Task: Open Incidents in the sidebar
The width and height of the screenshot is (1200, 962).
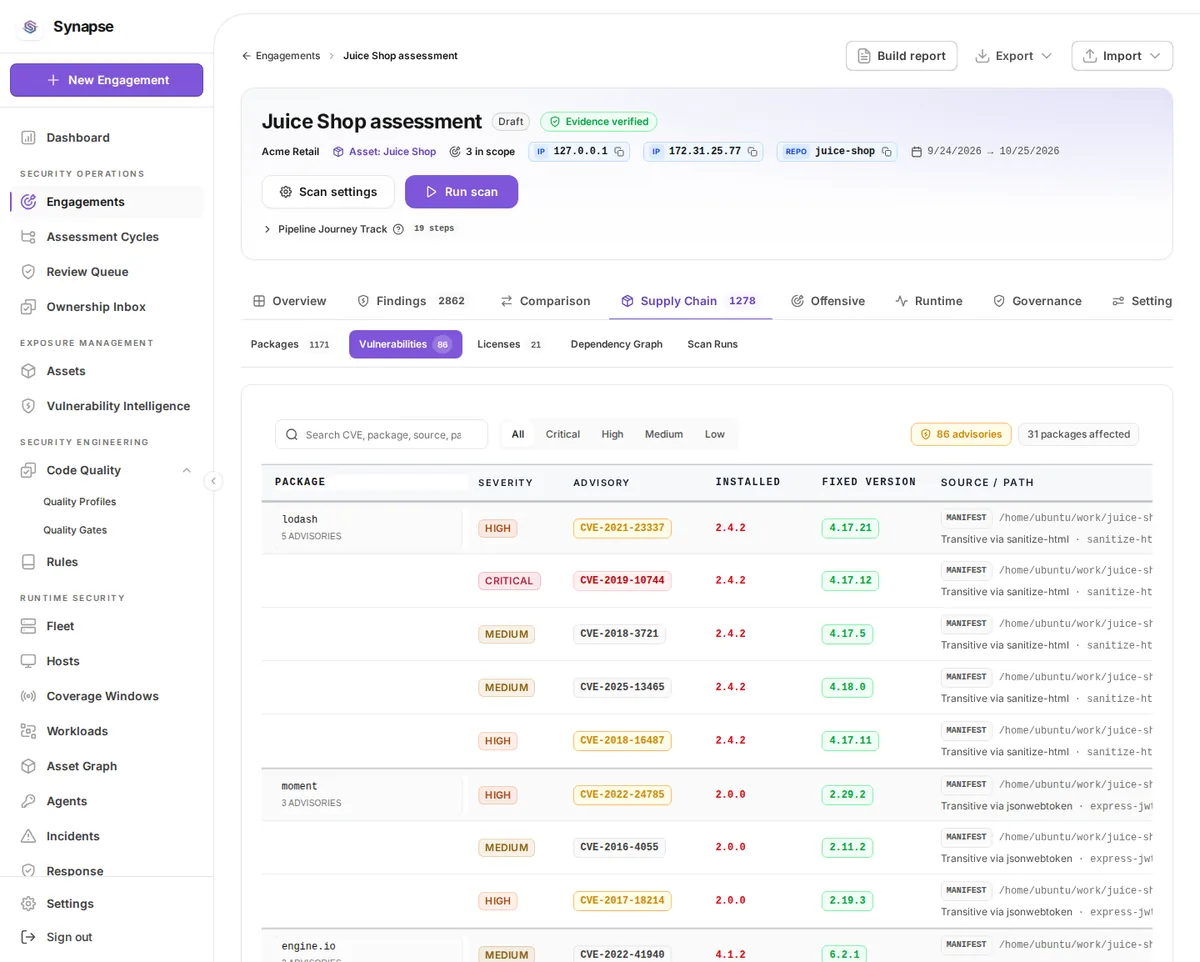Action: 106,835
